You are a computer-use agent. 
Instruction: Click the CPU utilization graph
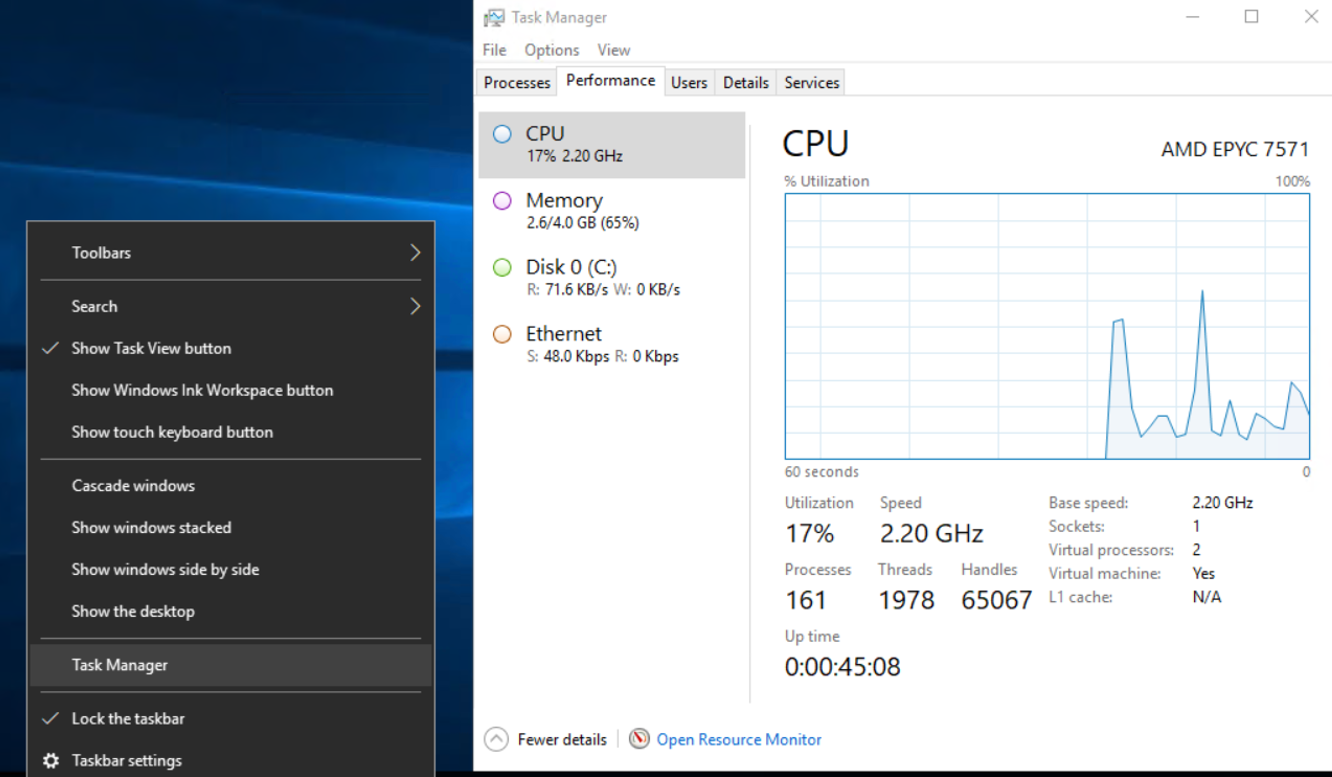pyautogui.click(x=1047, y=326)
